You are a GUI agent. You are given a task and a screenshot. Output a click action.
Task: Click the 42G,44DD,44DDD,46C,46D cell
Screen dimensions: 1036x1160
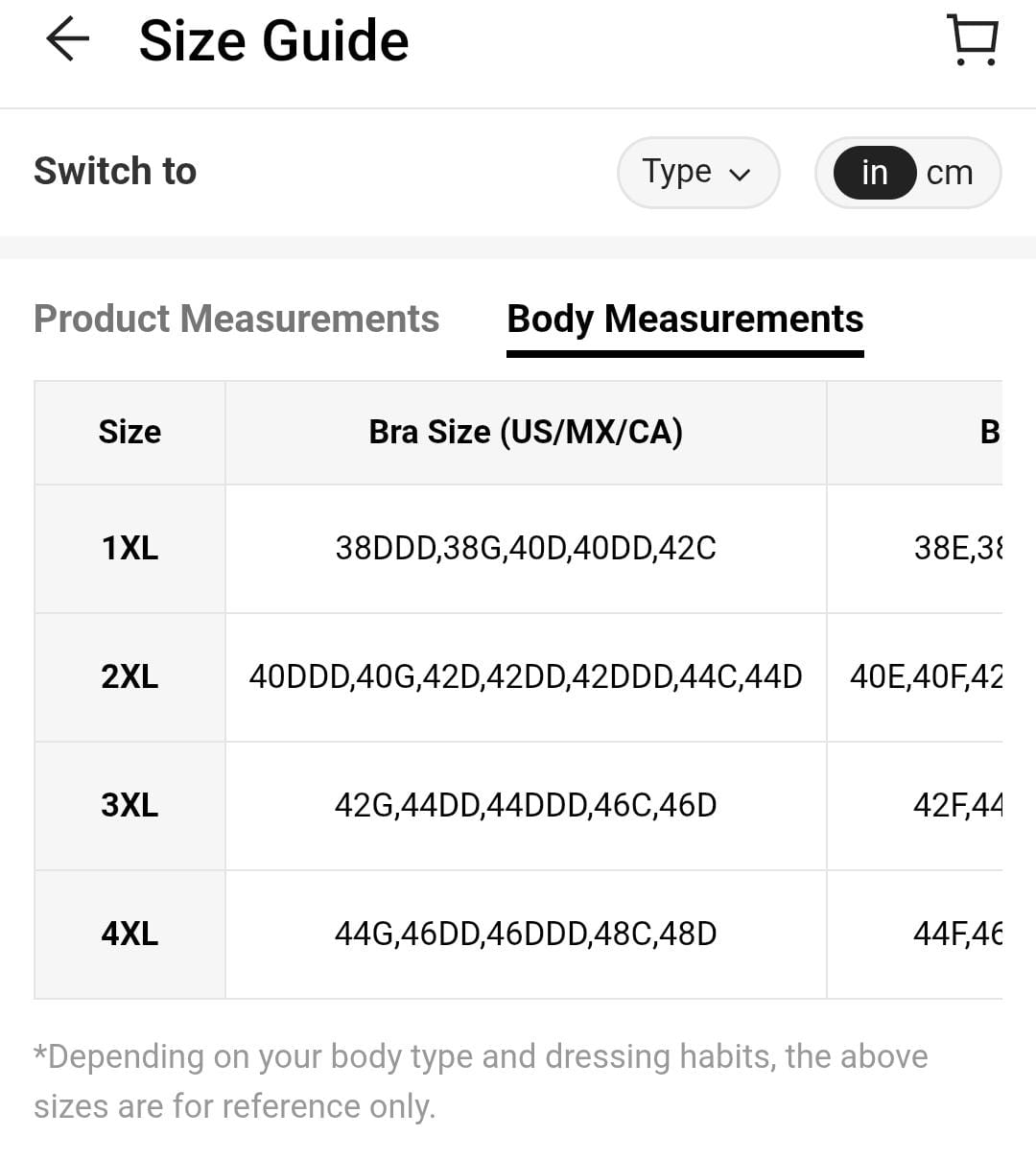click(x=526, y=805)
